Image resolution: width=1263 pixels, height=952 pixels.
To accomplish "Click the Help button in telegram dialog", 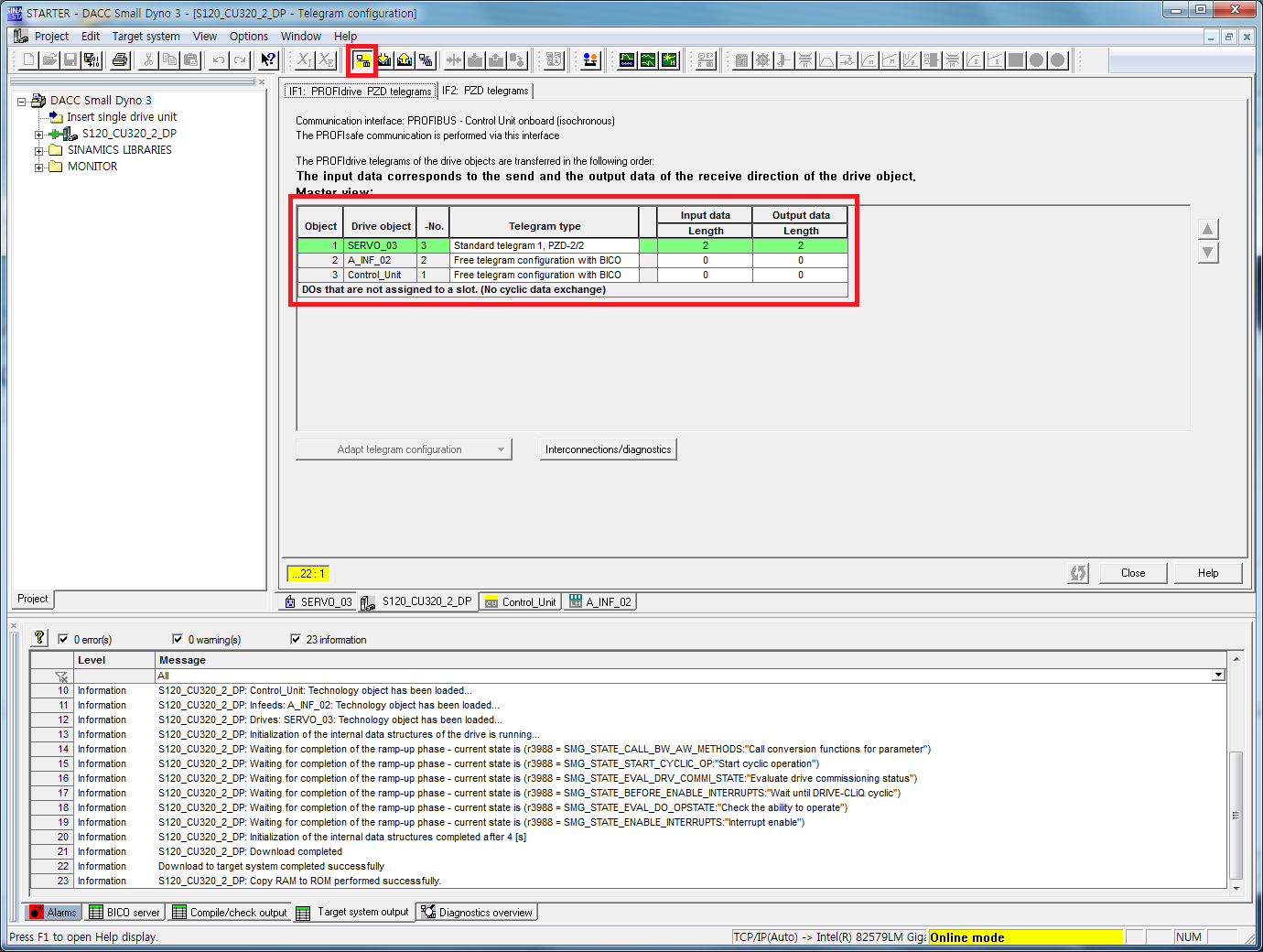I will coord(1208,573).
